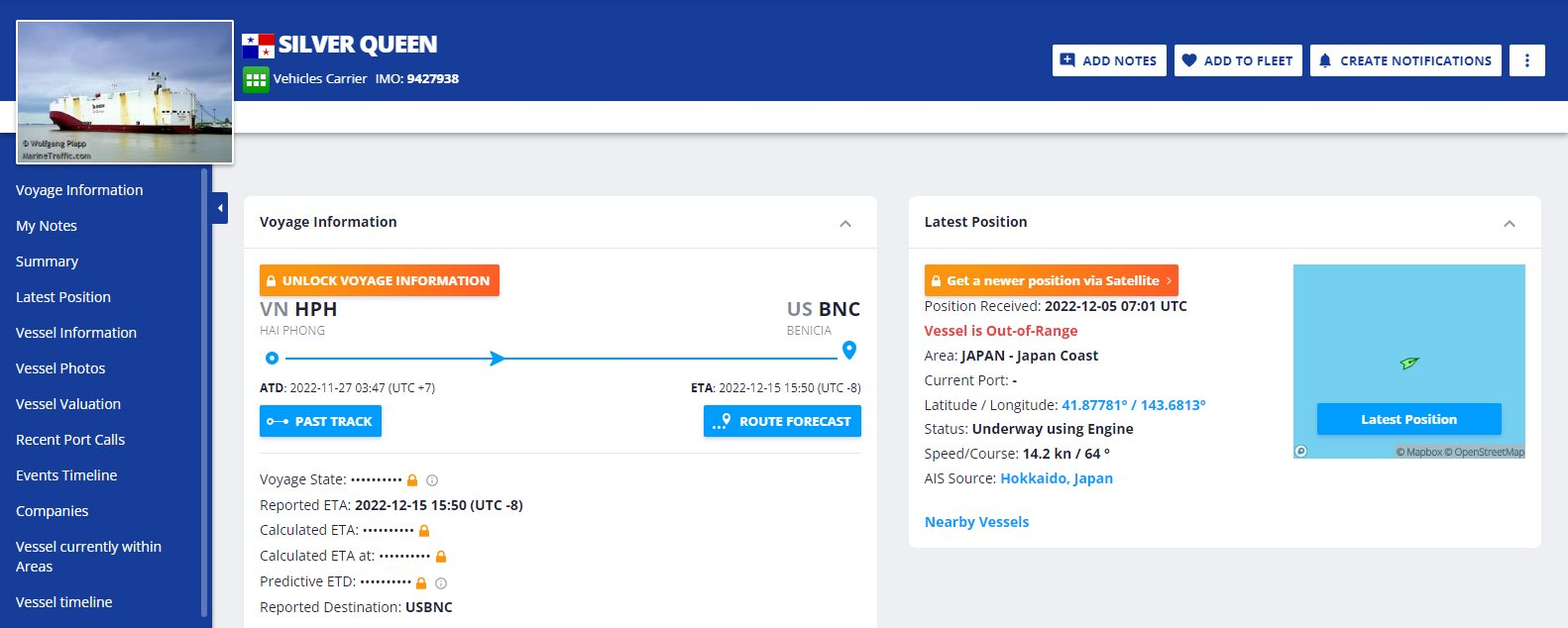Image resolution: width=1568 pixels, height=628 pixels.
Task: Click the Voyage State info icon
Action: point(432,480)
